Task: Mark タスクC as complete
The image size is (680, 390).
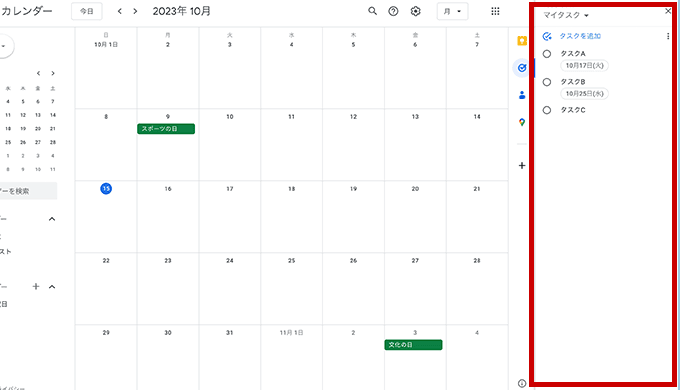Action: pyautogui.click(x=547, y=110)
